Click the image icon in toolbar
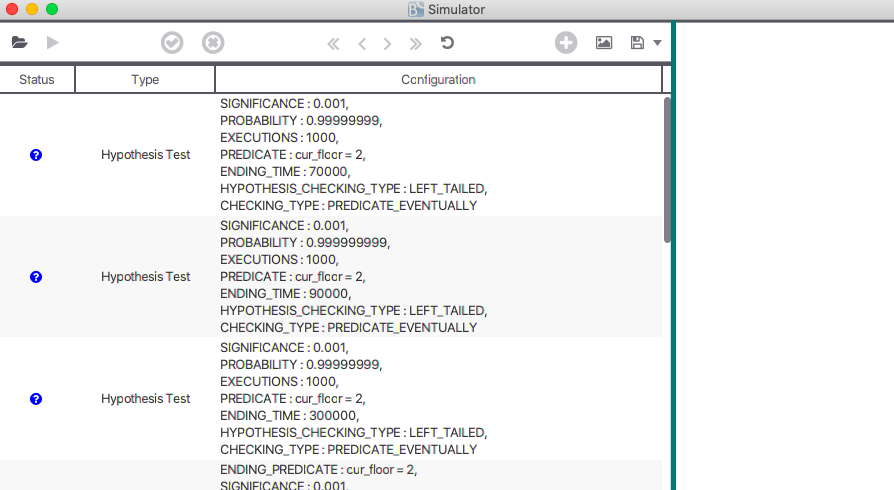 tap(604, 43)
